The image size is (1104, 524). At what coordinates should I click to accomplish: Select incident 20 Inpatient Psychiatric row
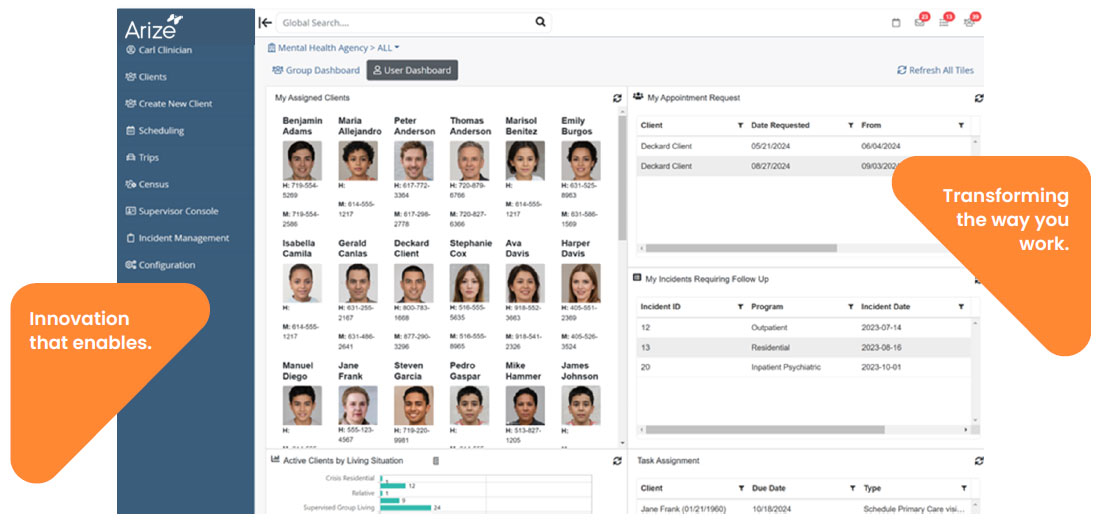click(803, 367)
